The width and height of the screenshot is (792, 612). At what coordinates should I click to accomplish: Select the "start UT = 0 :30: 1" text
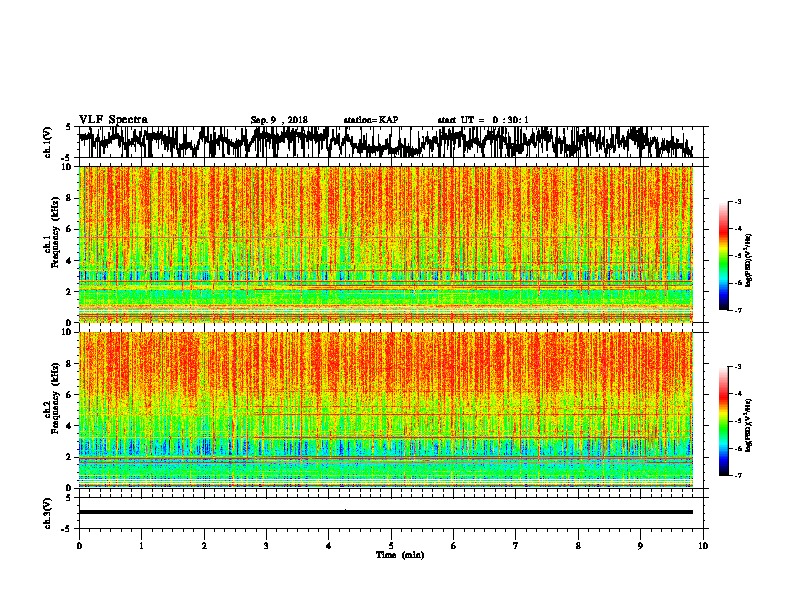483,120
